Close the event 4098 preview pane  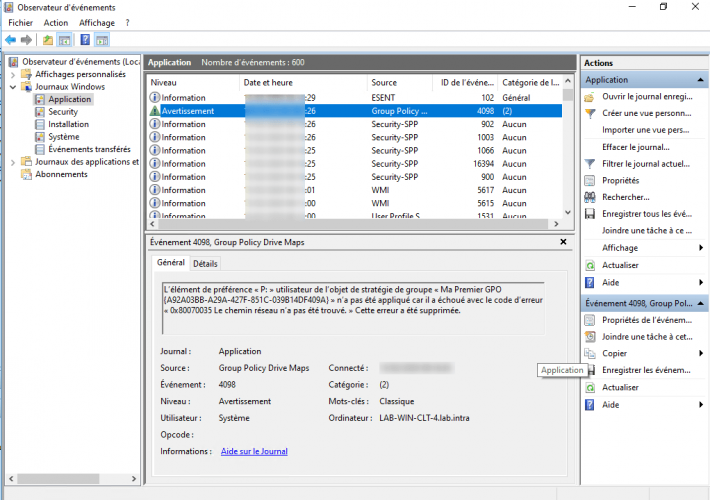point(564,242)
